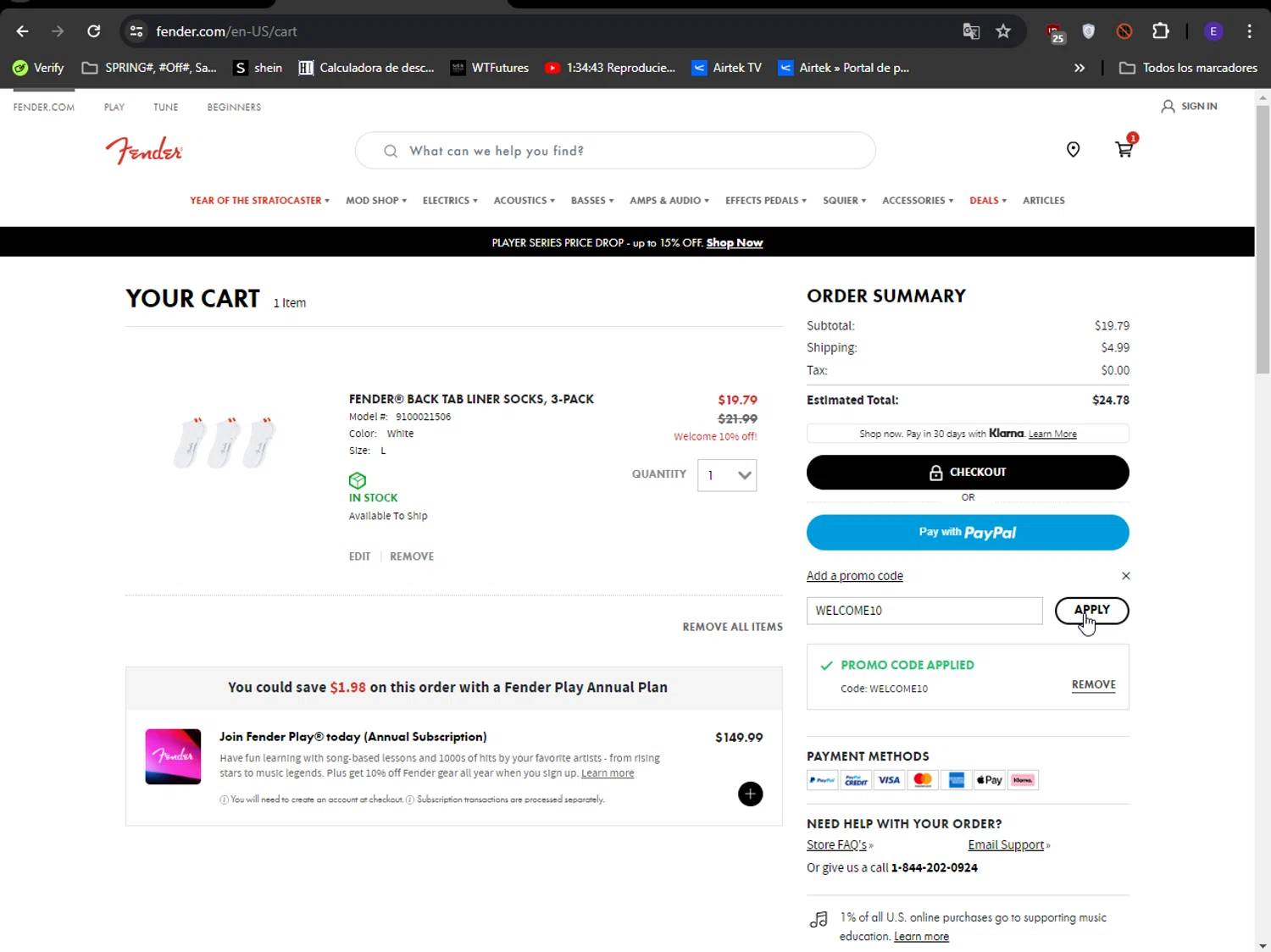Open Todos los marcadores bookmarks folder
Viewport: 1271px width, 952px height.
tap(1188, 68)
